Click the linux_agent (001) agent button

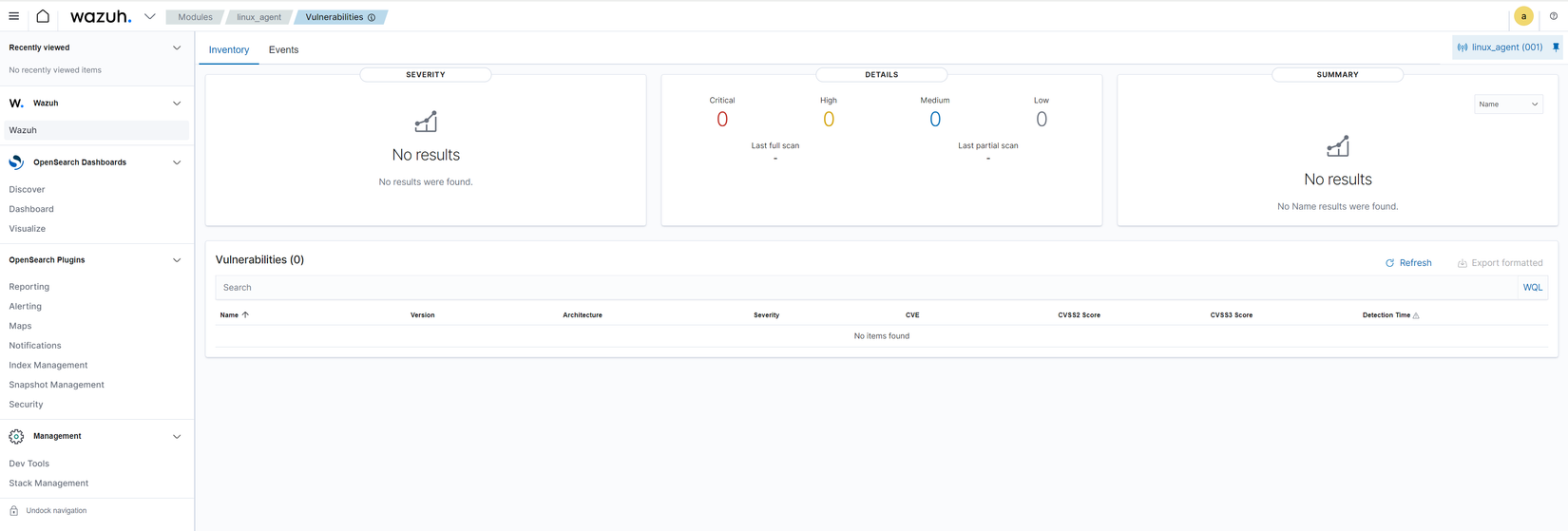pyautogui.click(x=1501, y=47)
